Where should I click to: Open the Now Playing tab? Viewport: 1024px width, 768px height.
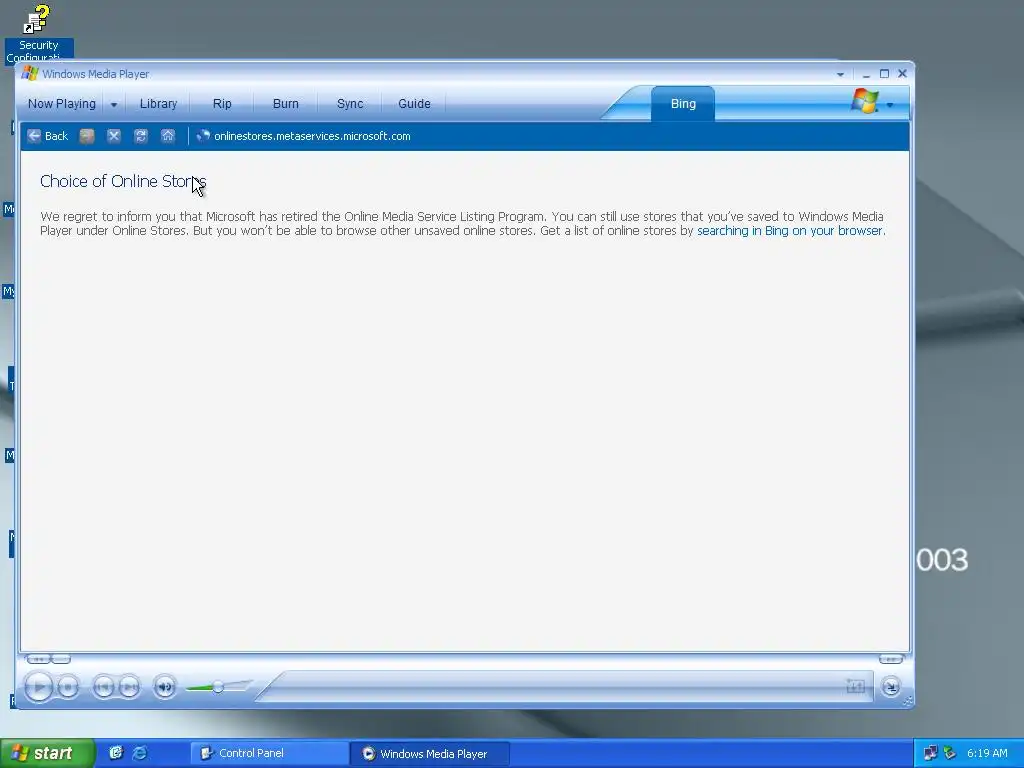coord(61,104)
